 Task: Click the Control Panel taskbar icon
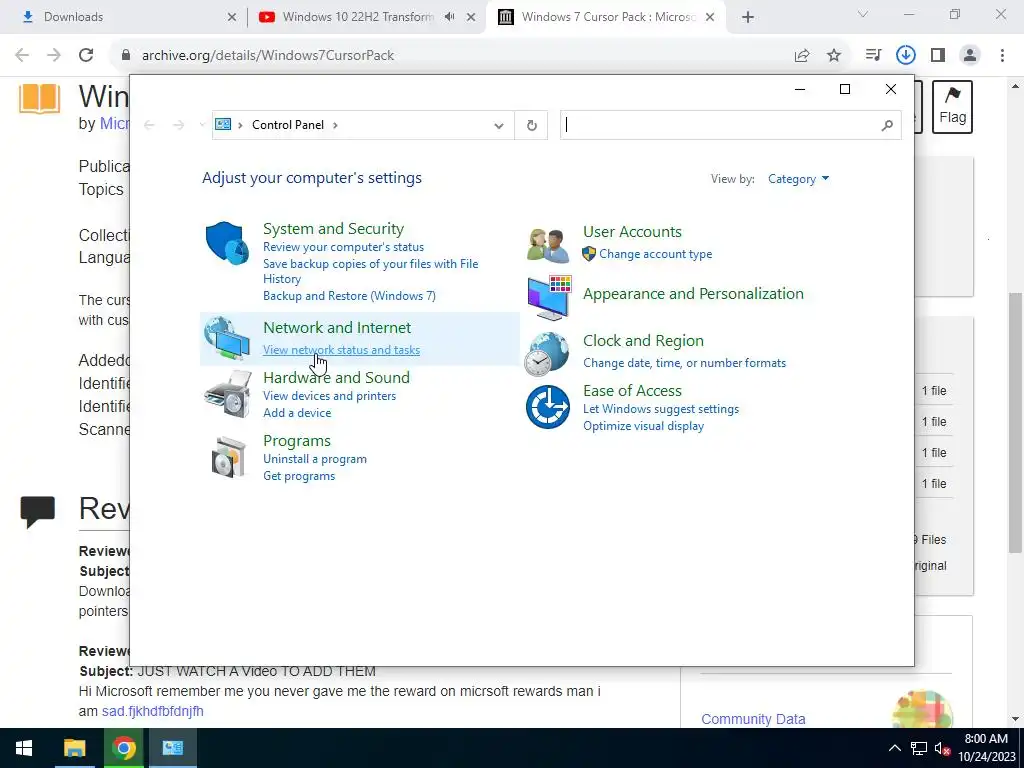tap(172, 748)
